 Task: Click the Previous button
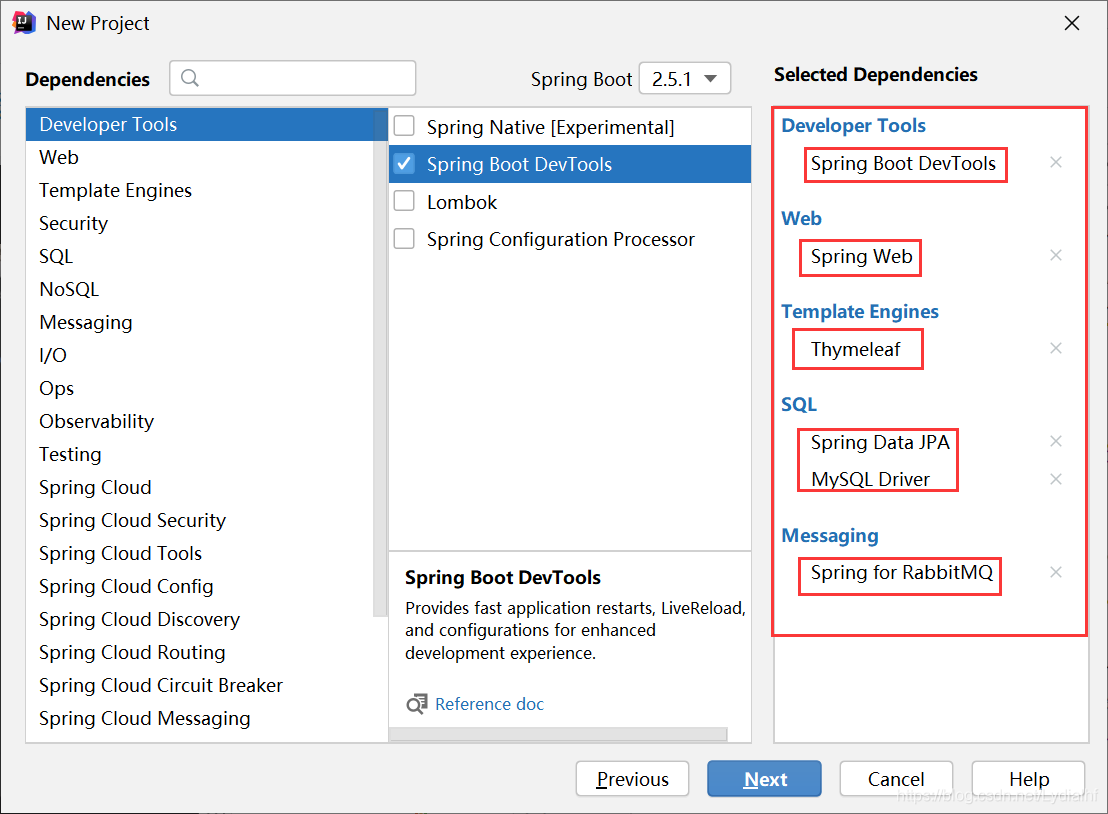632,779
